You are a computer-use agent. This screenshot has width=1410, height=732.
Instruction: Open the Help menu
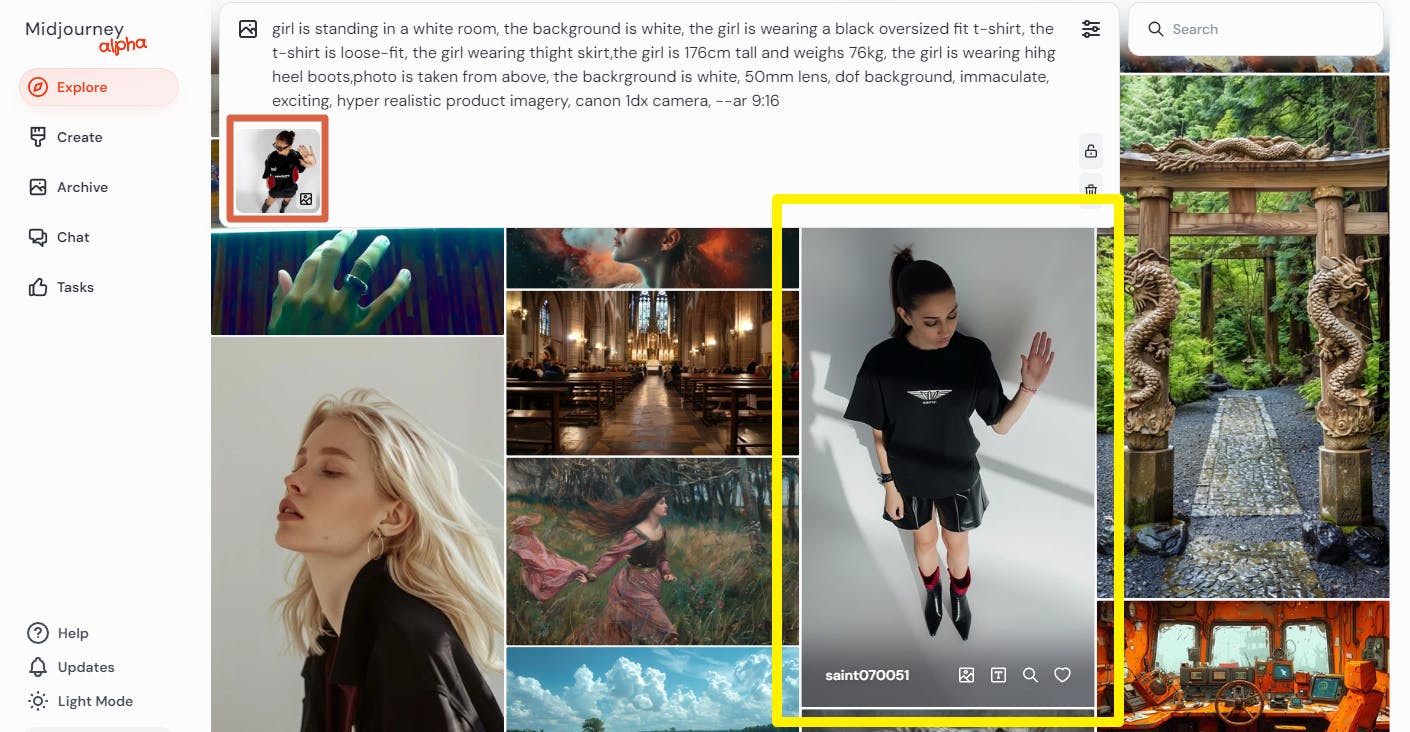58,633
